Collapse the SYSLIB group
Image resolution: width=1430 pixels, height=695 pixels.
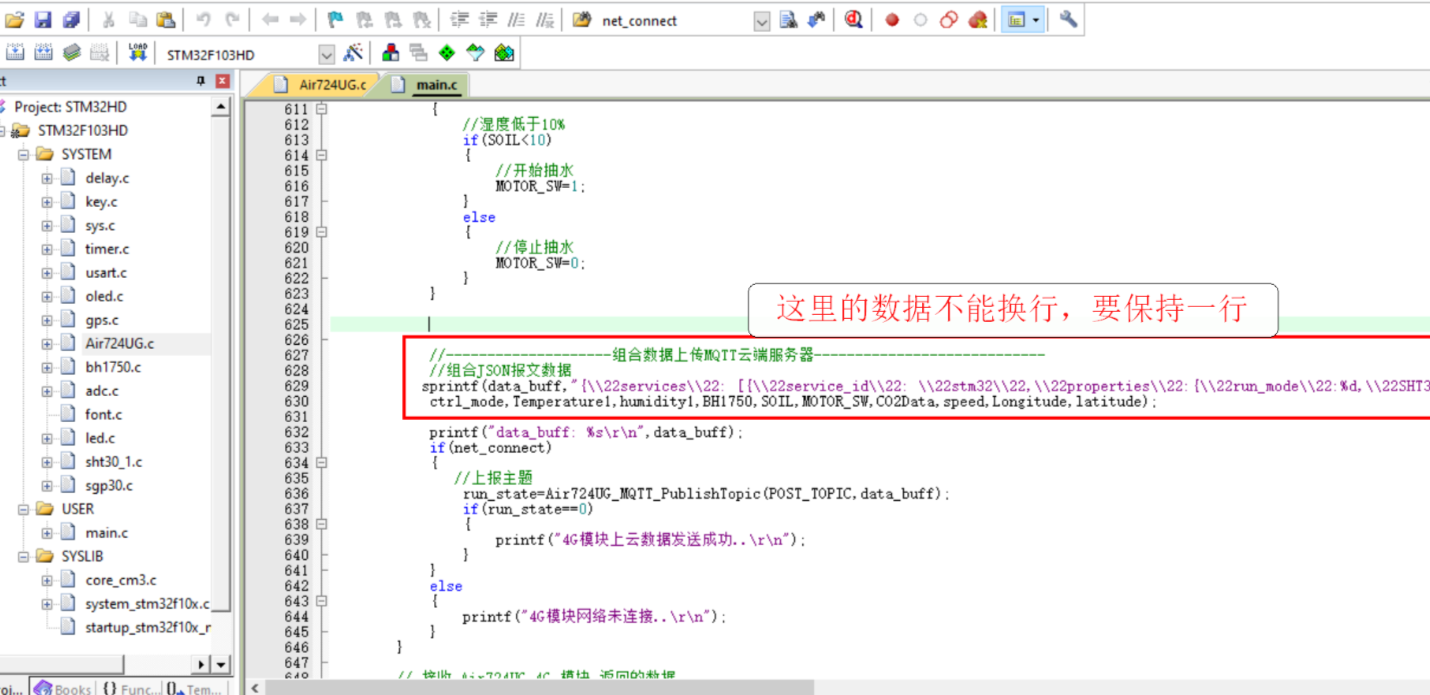(x=23, y=556)
